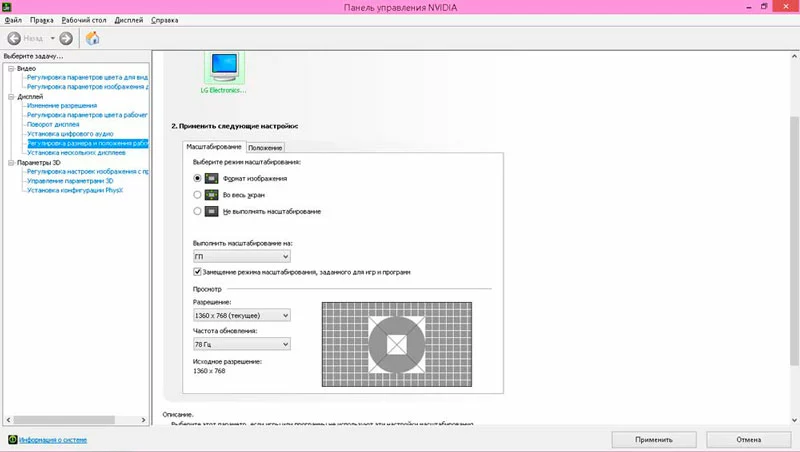Viewport: 800px width, 452px height.
Task: Click main panel vertical scrollbar thumb
Action: click(794, 241)
